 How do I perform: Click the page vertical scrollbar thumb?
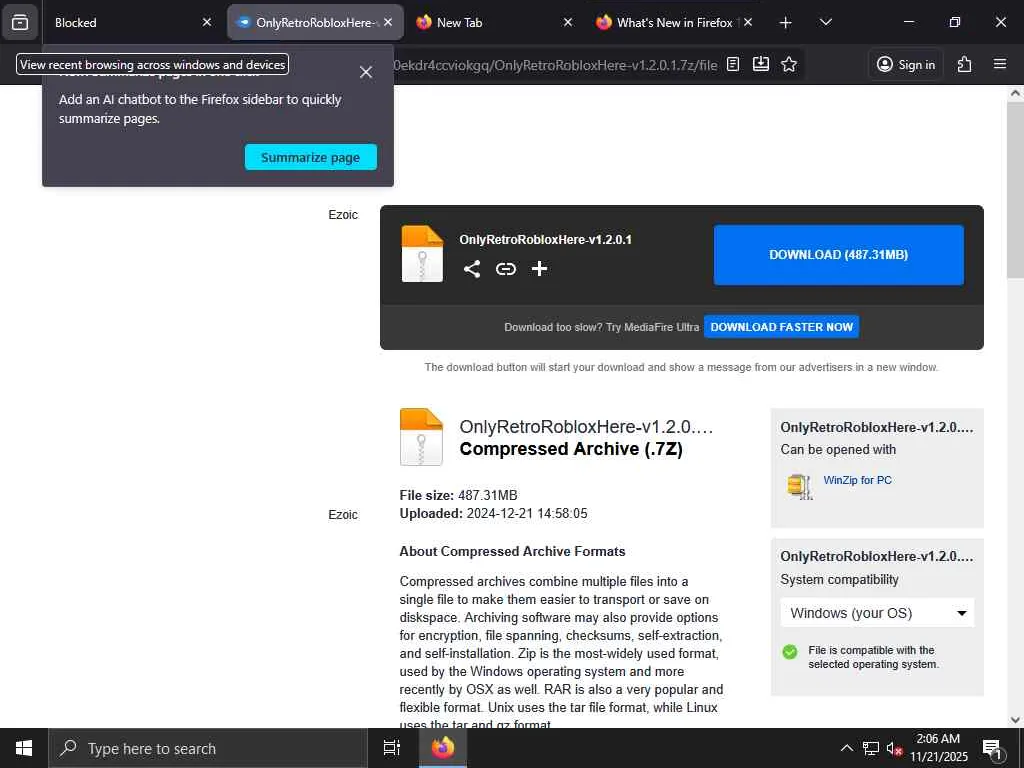click(1015, 189)
